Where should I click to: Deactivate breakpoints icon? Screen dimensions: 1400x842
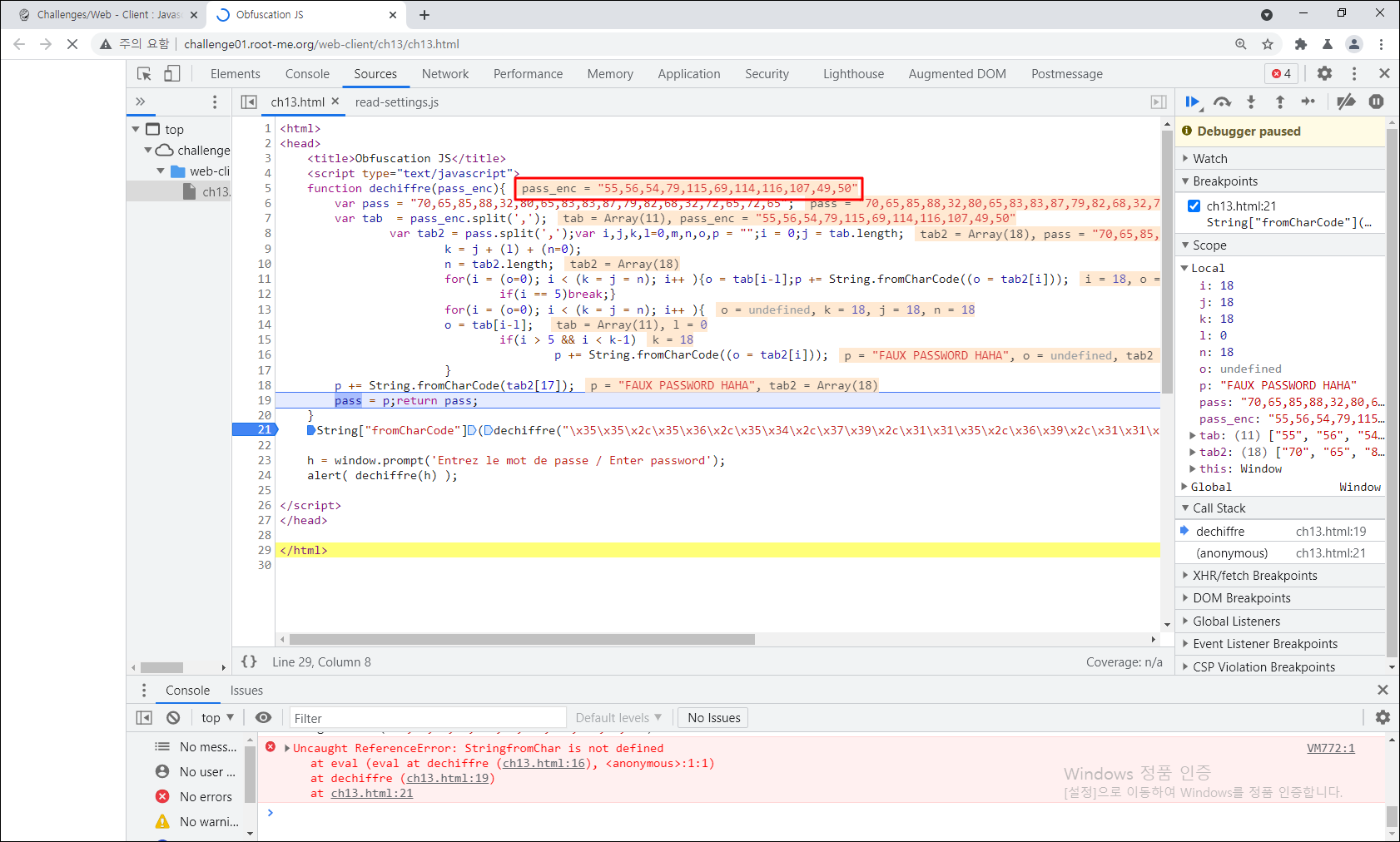point(1346,102)
